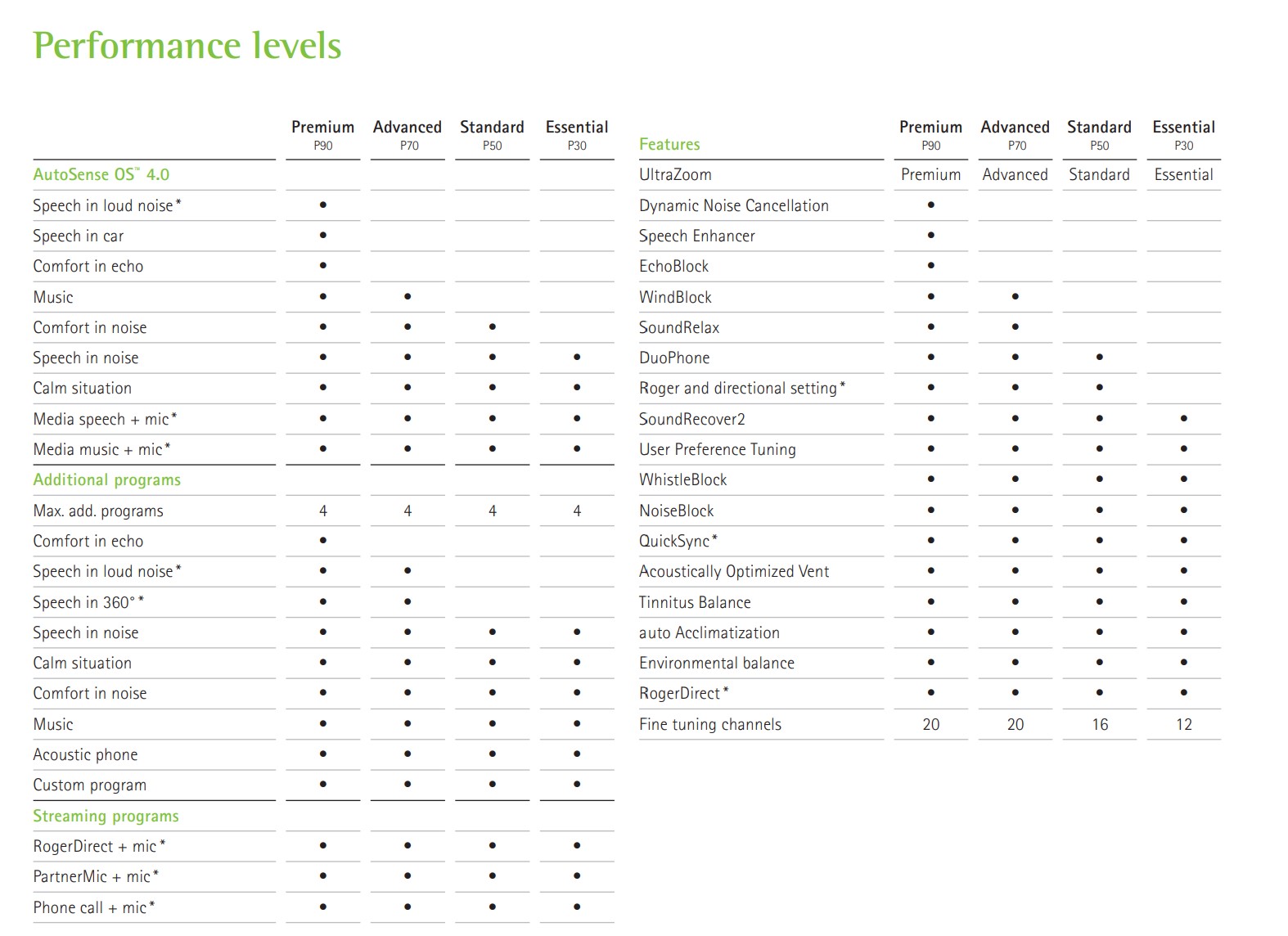This screenshot has height=936, width=1288.
Task: Click "Comfort in noise" under Additional programs
Action: click(x=90, y=693)
